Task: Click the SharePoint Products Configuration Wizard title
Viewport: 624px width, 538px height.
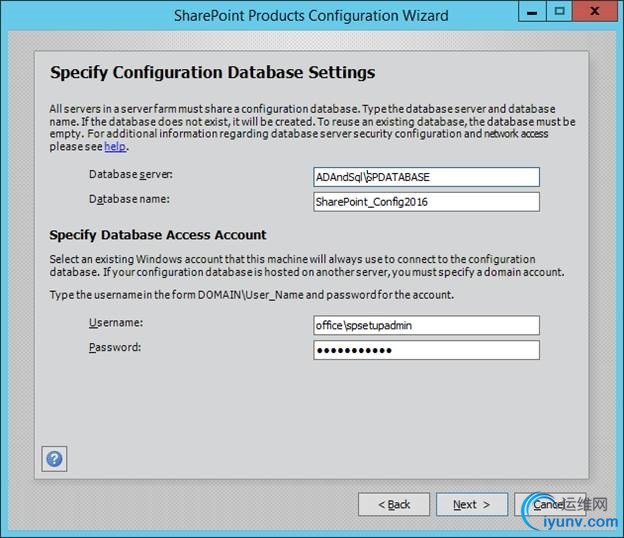Action: (311, 16)
